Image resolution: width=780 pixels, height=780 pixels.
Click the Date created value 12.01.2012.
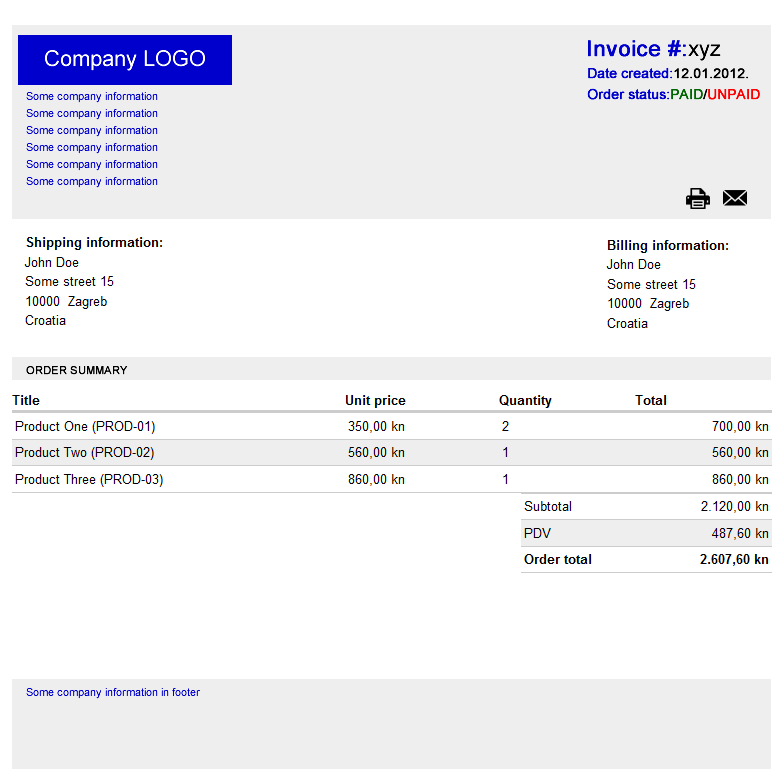tap(710, 74)
